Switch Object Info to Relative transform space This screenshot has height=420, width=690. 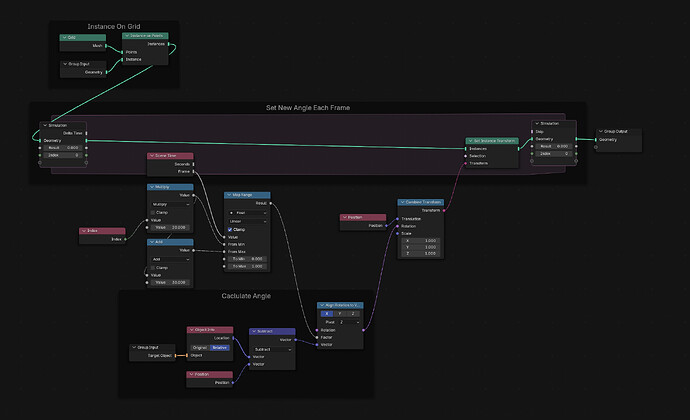click(220, 348)
